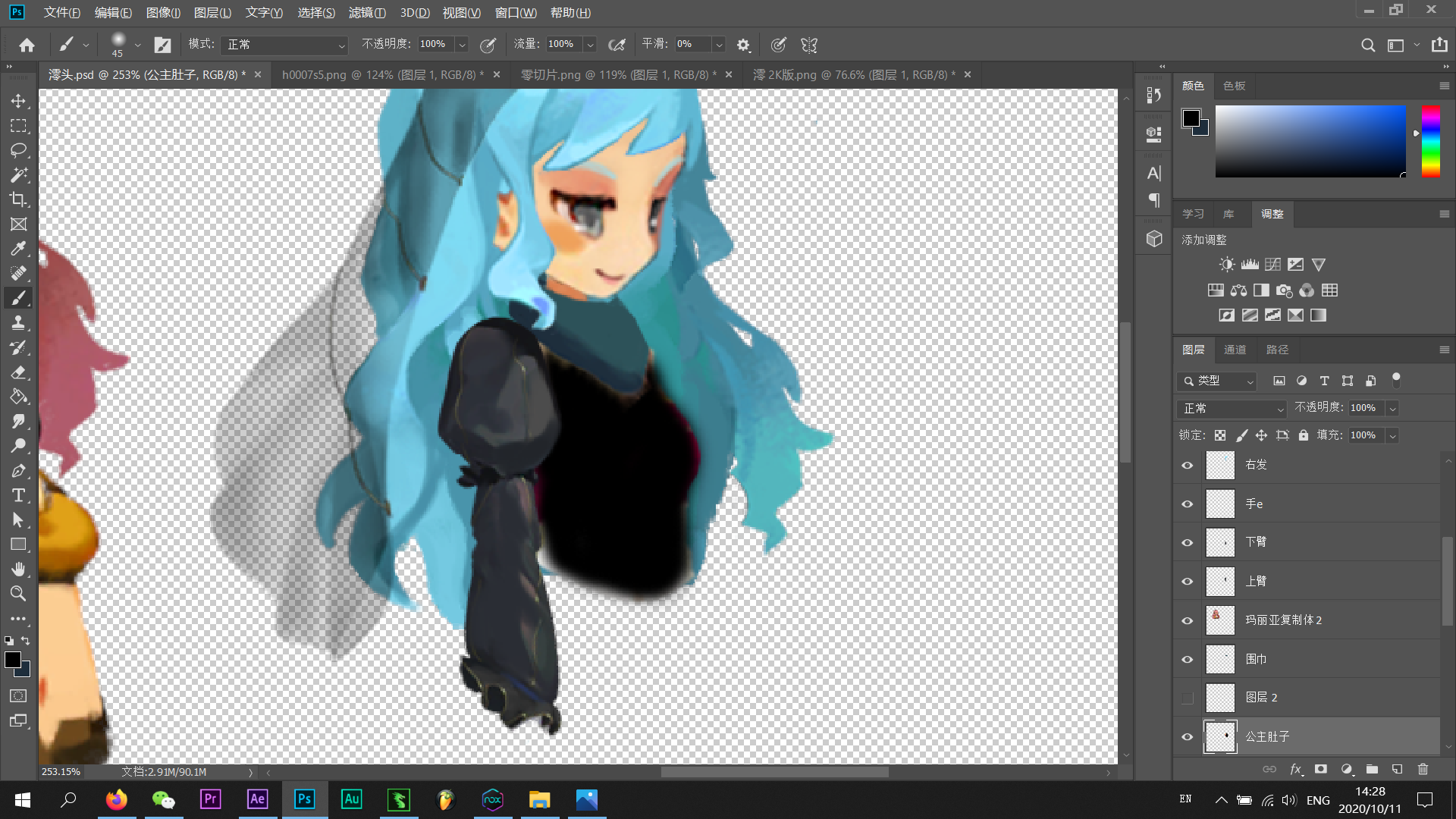1456x819 pixels.
Task: Select the Pen tool
Action: tap(18, 471)
